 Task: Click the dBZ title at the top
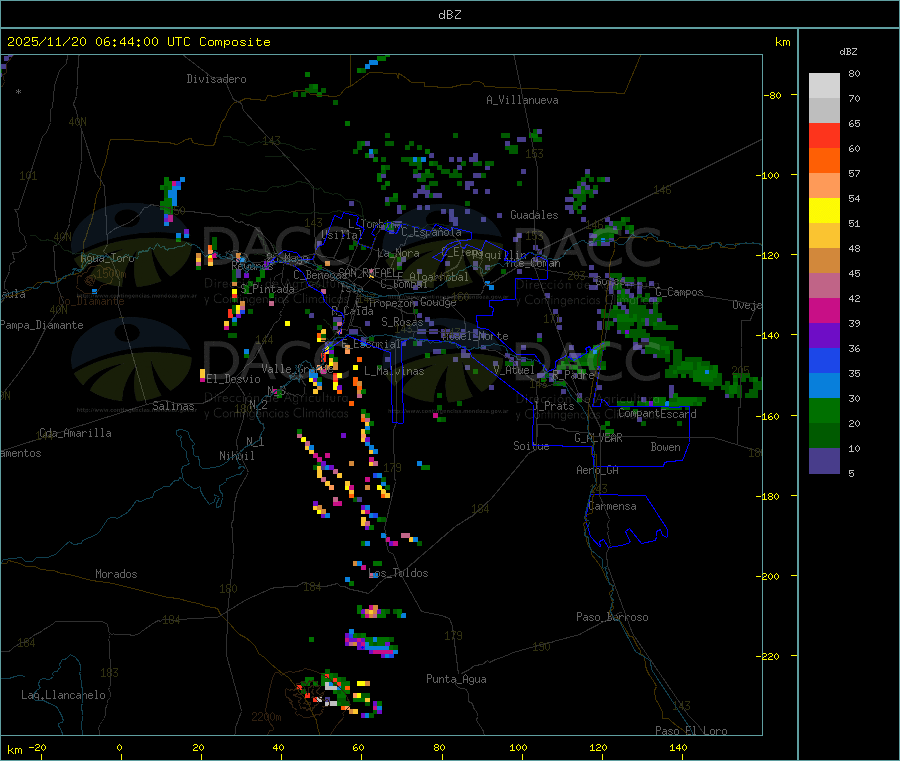449,15
